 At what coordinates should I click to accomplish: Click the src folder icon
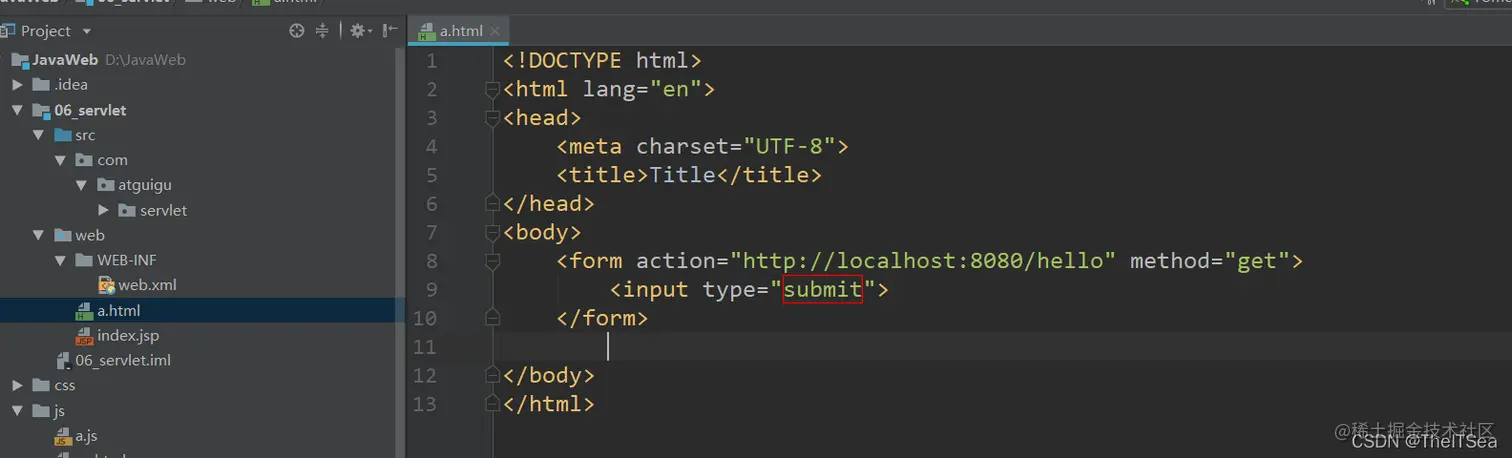click(x=62, y=135)
